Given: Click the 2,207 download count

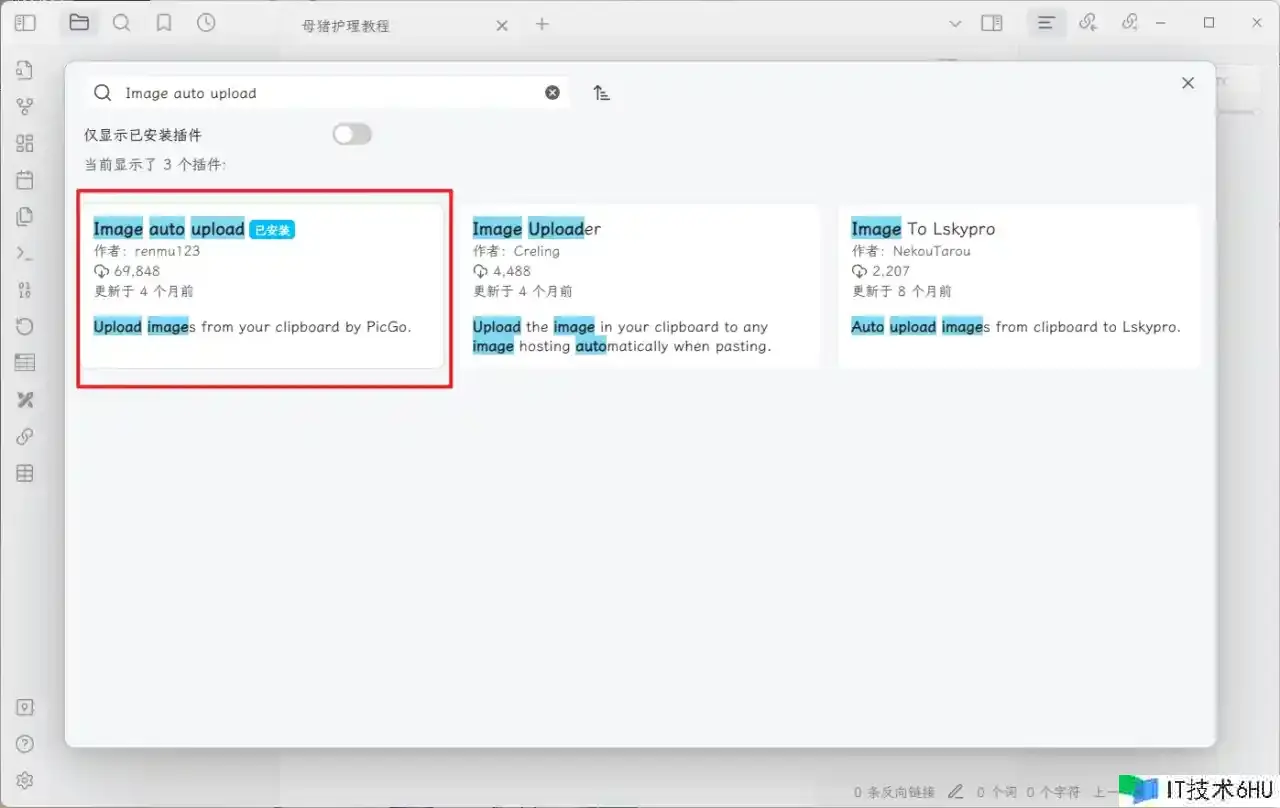Looking at the screenshot, I should tap(891, 271).
